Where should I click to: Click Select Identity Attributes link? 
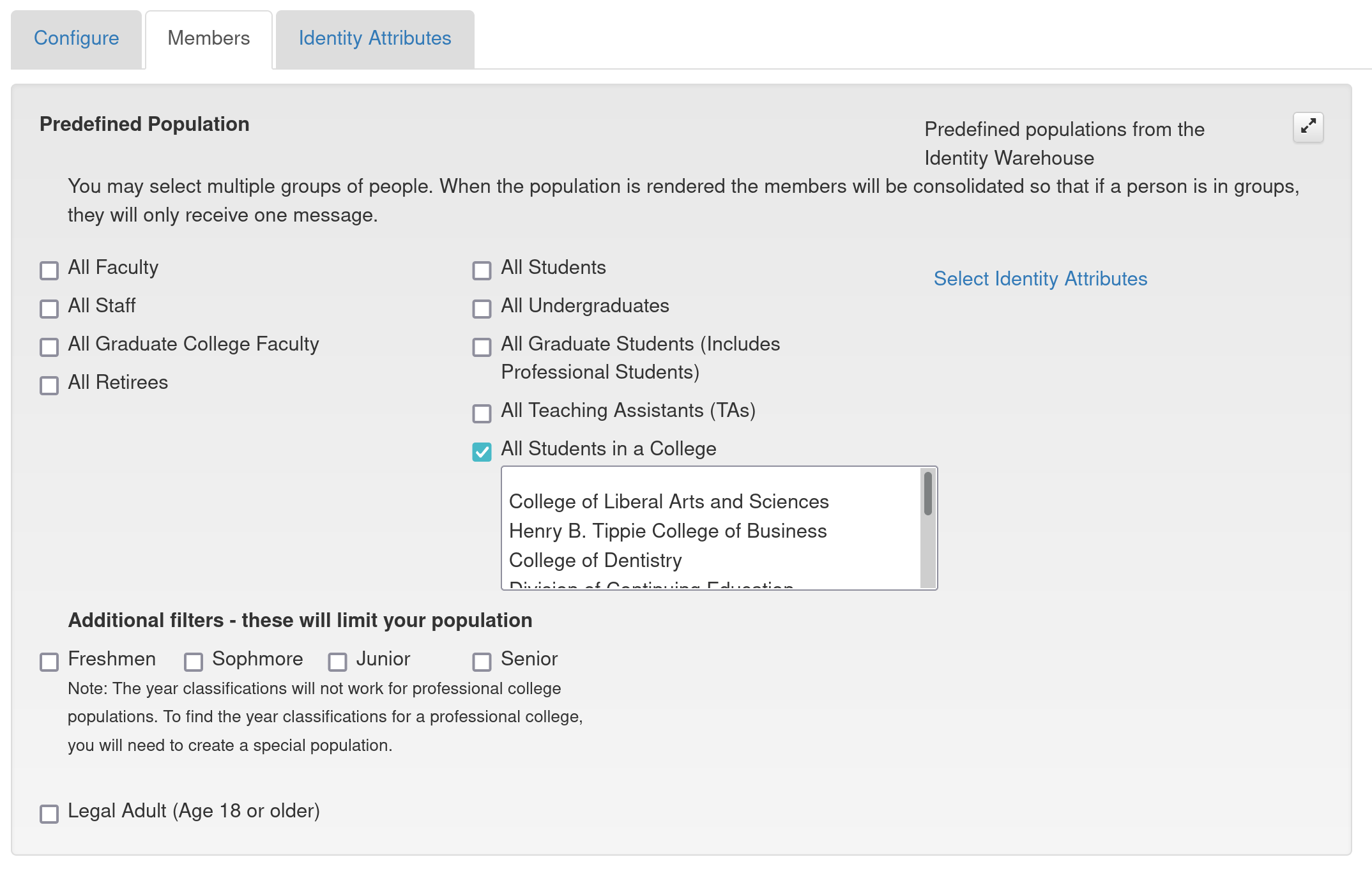tap(1040, 278)
